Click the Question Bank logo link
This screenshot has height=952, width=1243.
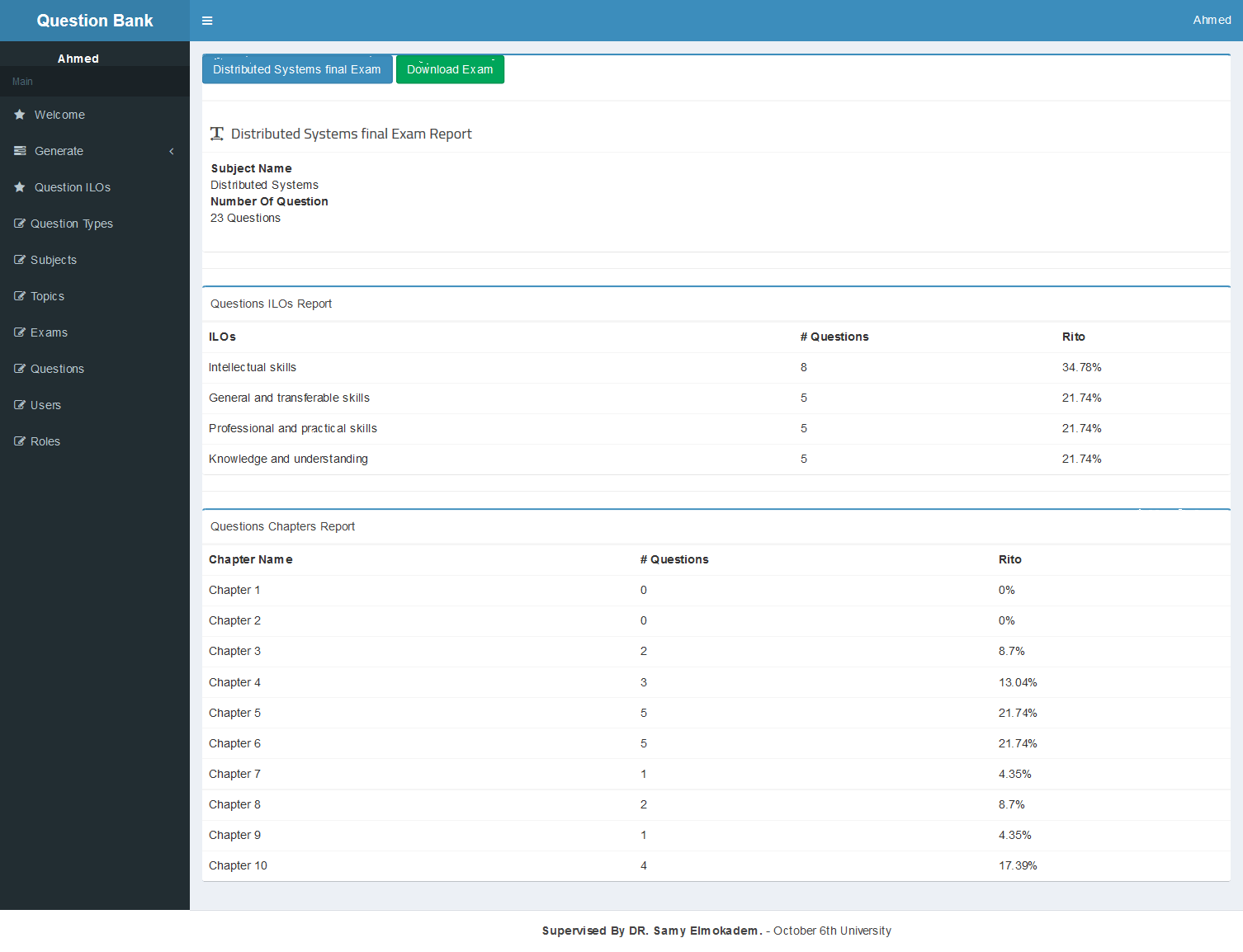click(95, 21)
